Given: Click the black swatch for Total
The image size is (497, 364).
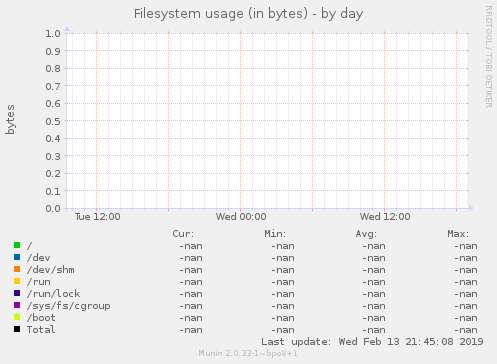Looking at the screenshot, I should click(17, 329).
